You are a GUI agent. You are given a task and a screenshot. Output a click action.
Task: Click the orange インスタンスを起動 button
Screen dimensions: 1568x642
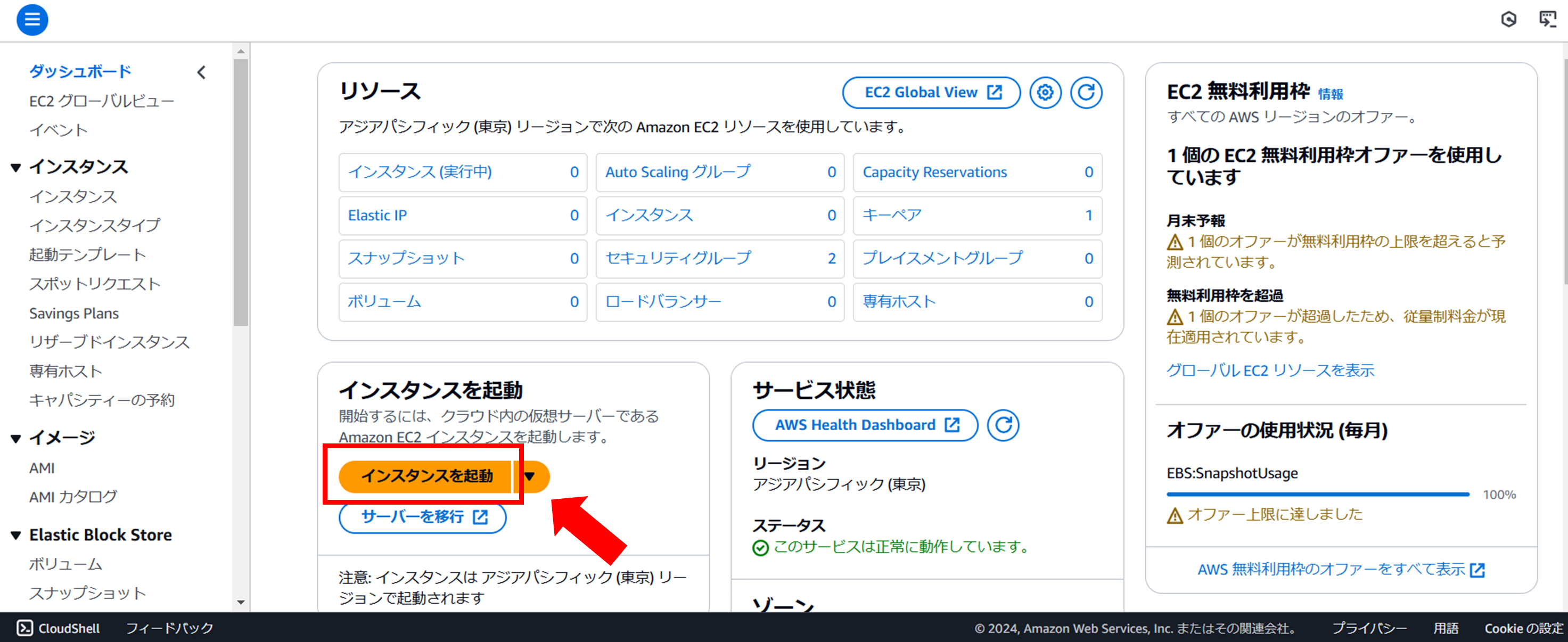click(426, 476)
